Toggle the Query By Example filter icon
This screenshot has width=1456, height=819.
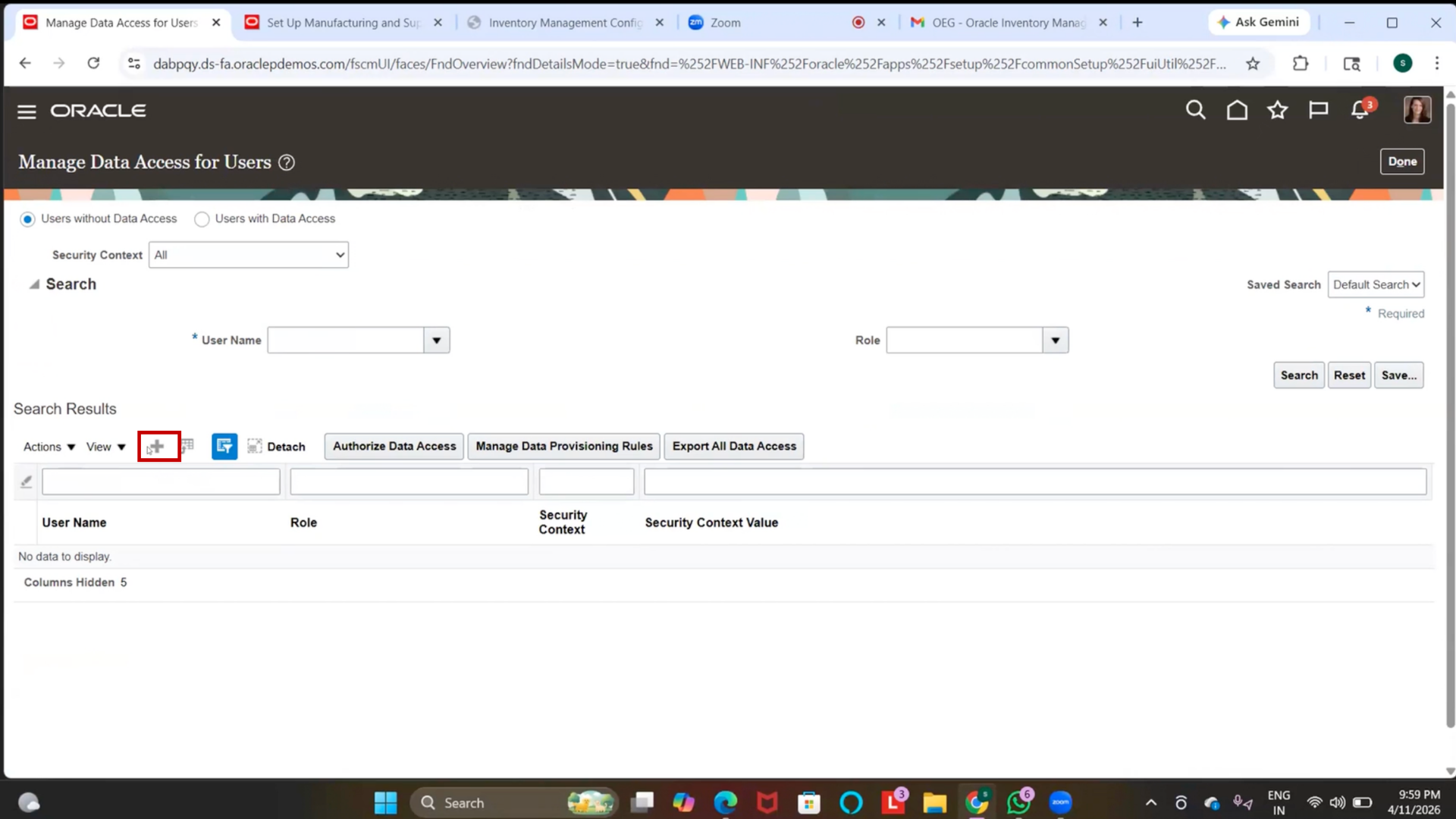[x=224, y=446]
